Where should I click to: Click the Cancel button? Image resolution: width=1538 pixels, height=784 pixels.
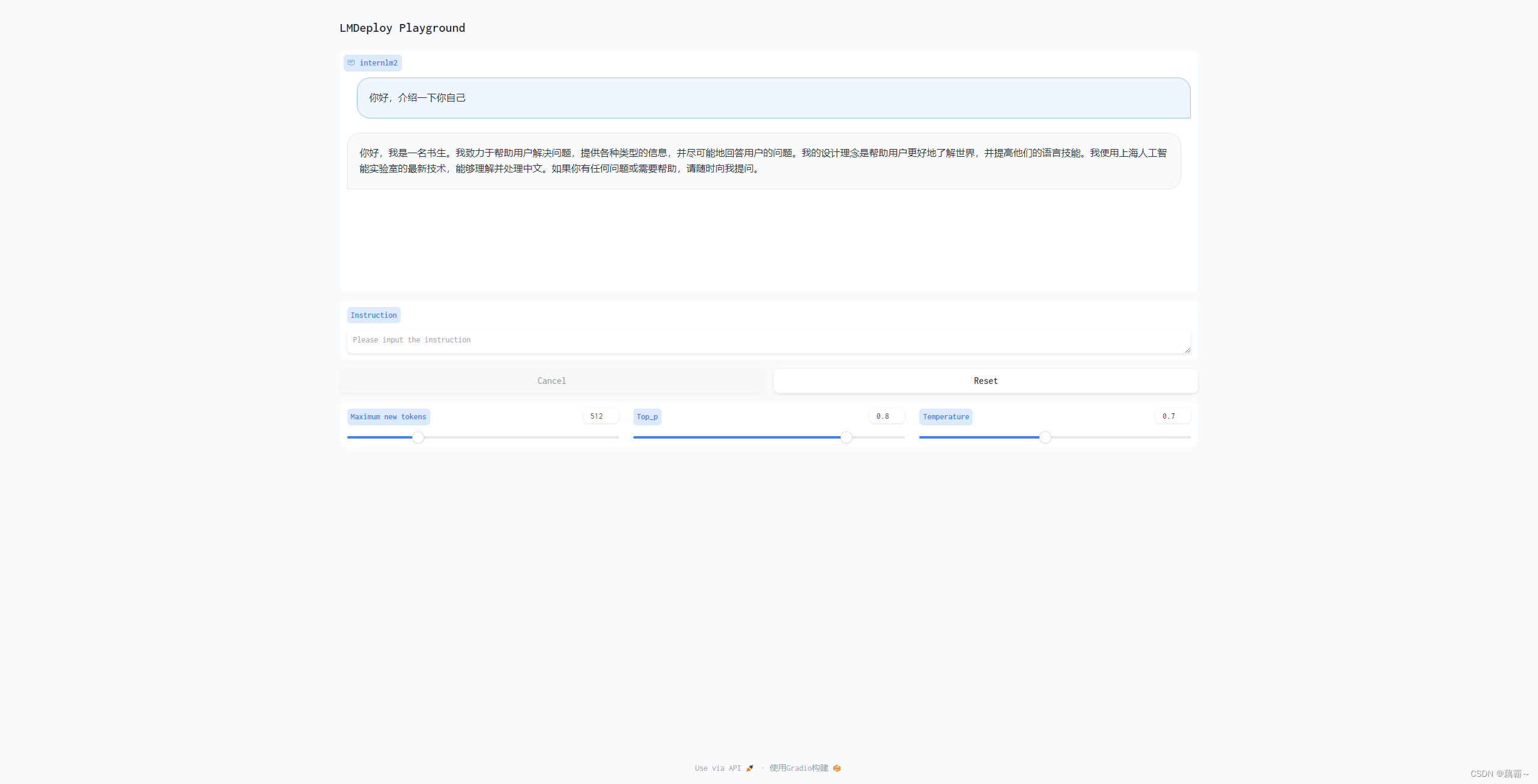point(552,381)
